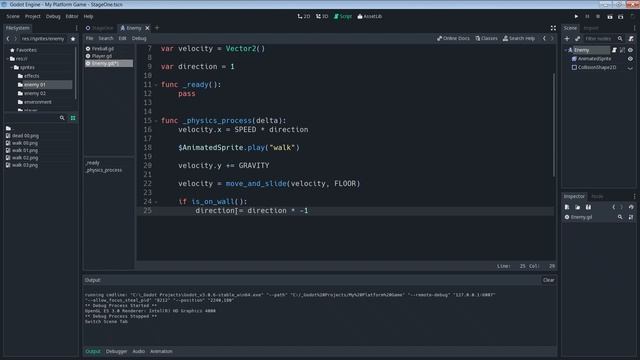Attach a script to the selected node

tap(631, 39)
